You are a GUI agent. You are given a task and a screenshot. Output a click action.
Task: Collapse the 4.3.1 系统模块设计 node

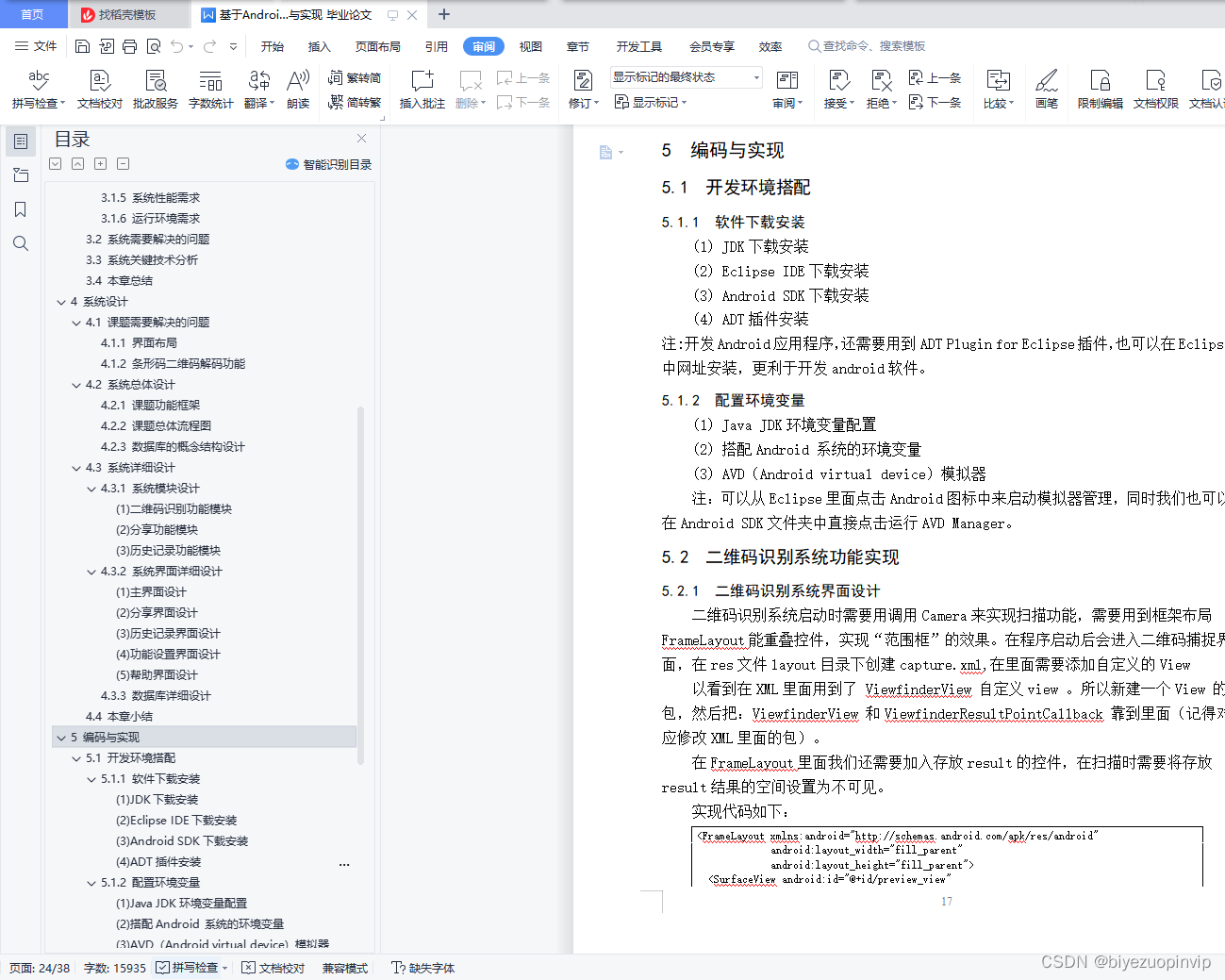click(x=91, y=489)
